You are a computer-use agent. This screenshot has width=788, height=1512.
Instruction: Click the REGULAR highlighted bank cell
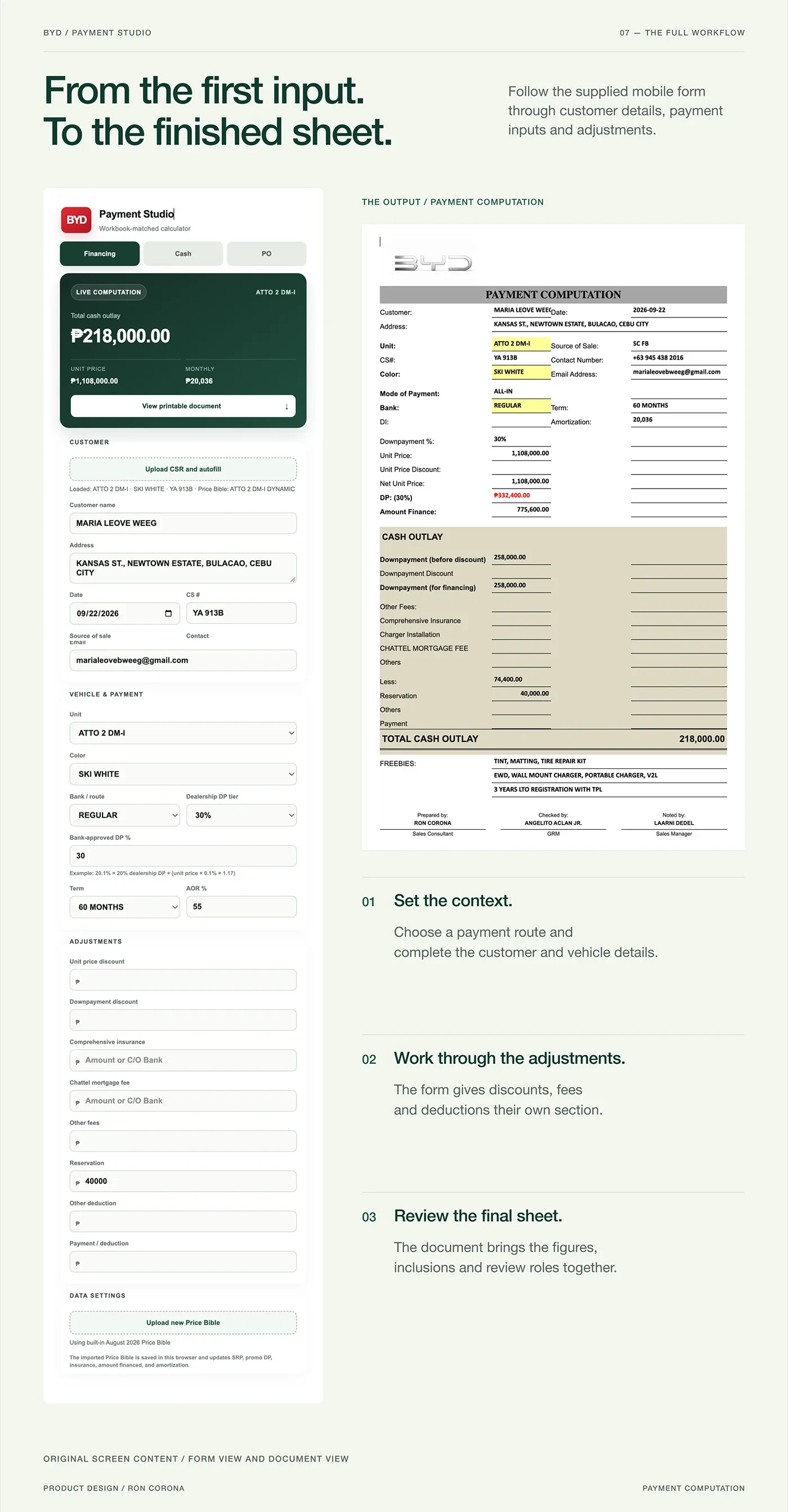521,406
